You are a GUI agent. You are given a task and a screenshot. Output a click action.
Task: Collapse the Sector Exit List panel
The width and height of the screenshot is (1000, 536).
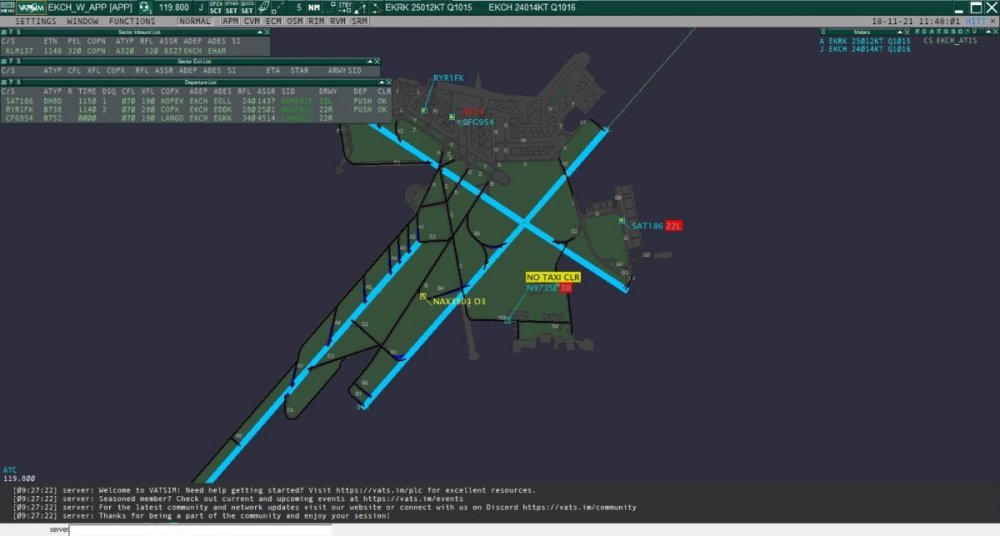click(x=369, y=61)
